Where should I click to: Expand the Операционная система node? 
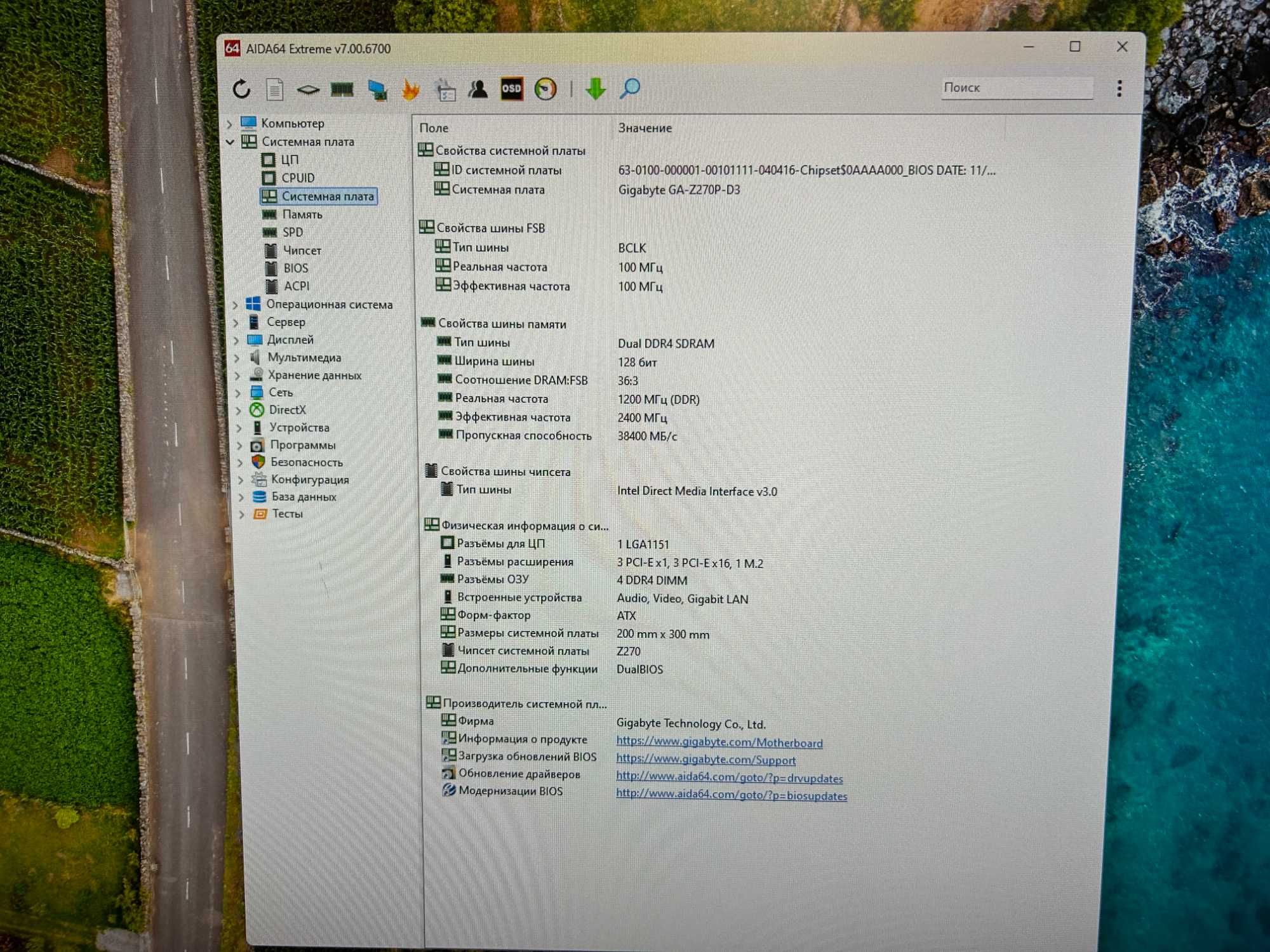tap(236, 305)
